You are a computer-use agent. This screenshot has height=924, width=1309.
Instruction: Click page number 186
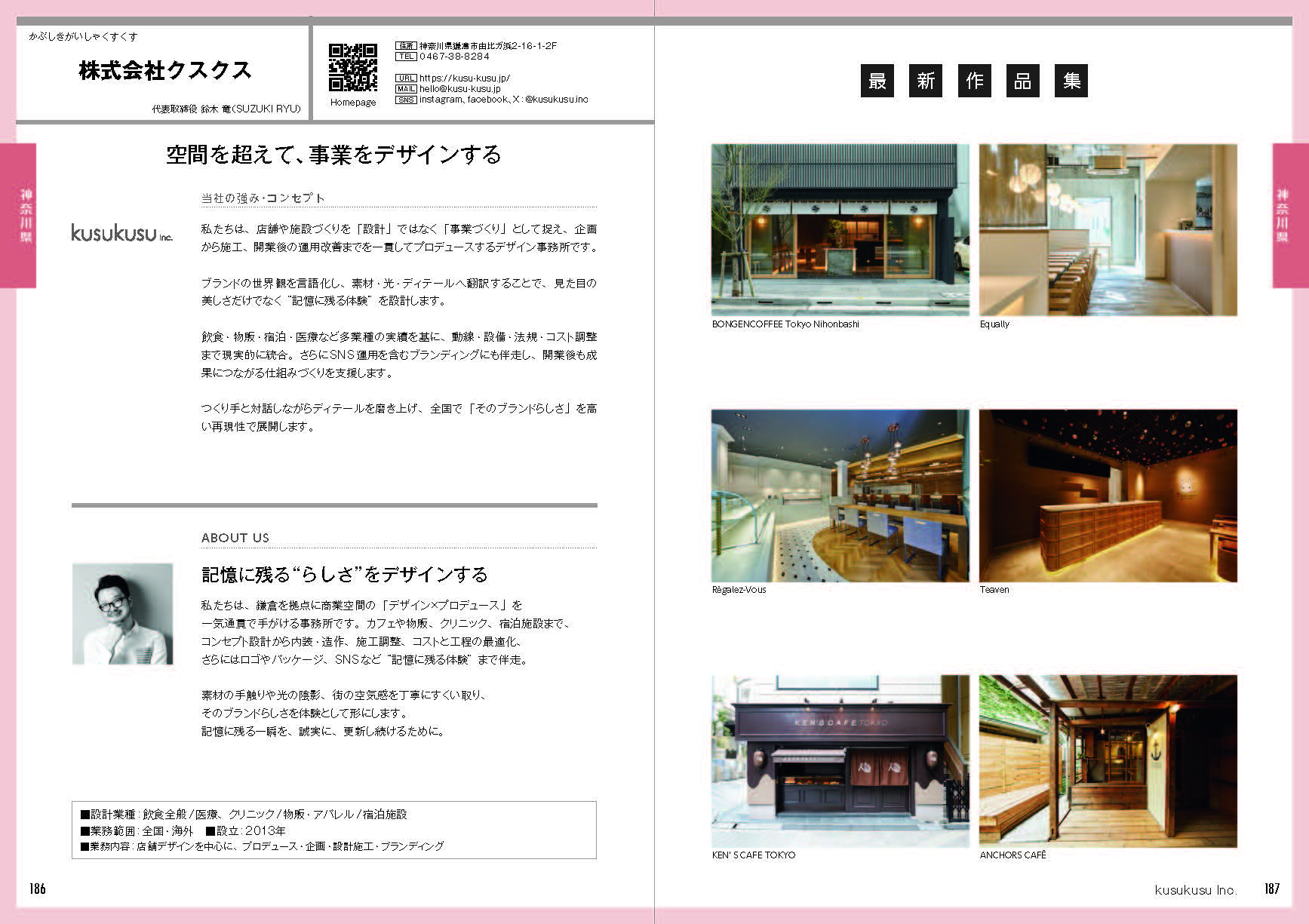38,889
